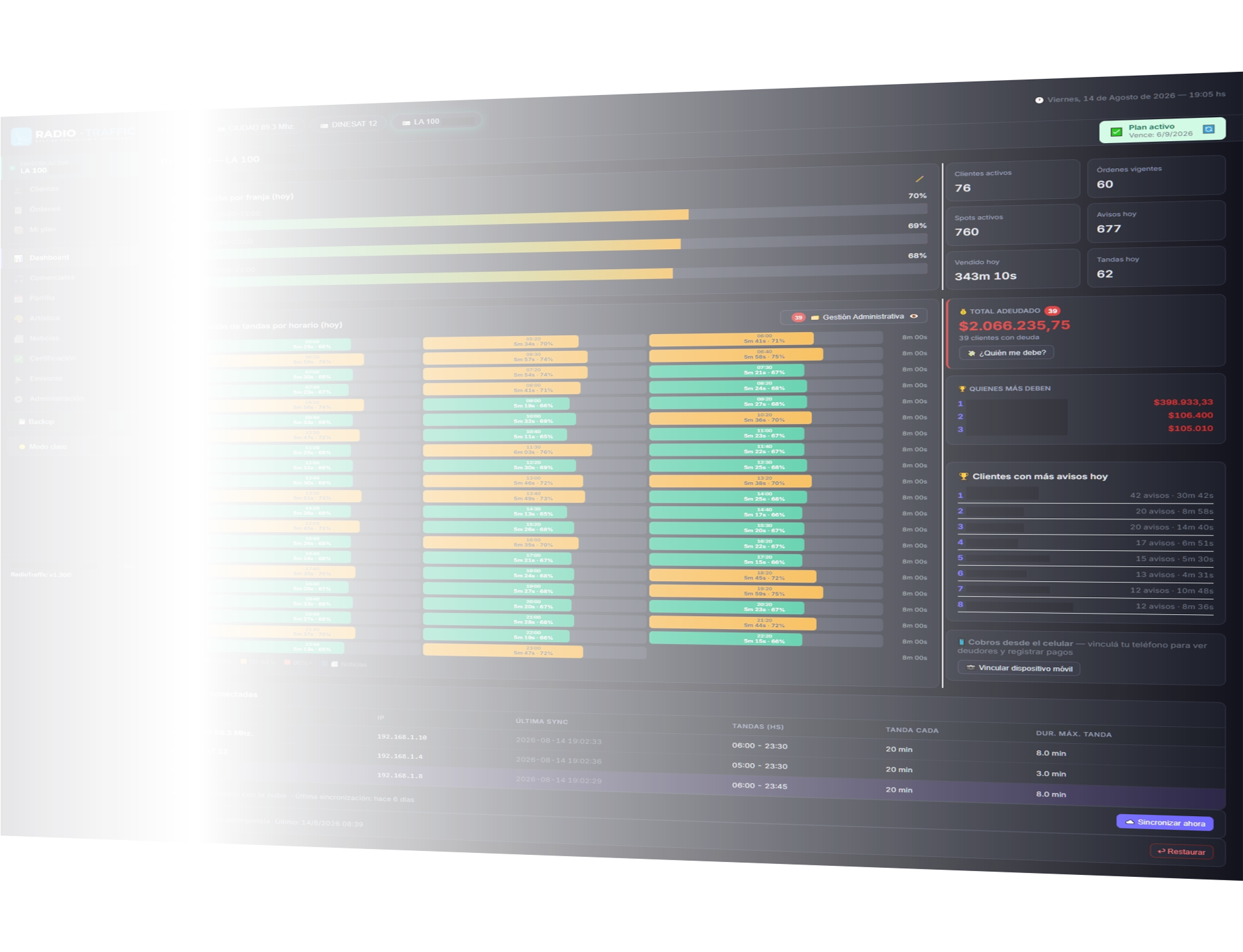Click the plan refresh icon beside Plan activo

[1208, 129]
